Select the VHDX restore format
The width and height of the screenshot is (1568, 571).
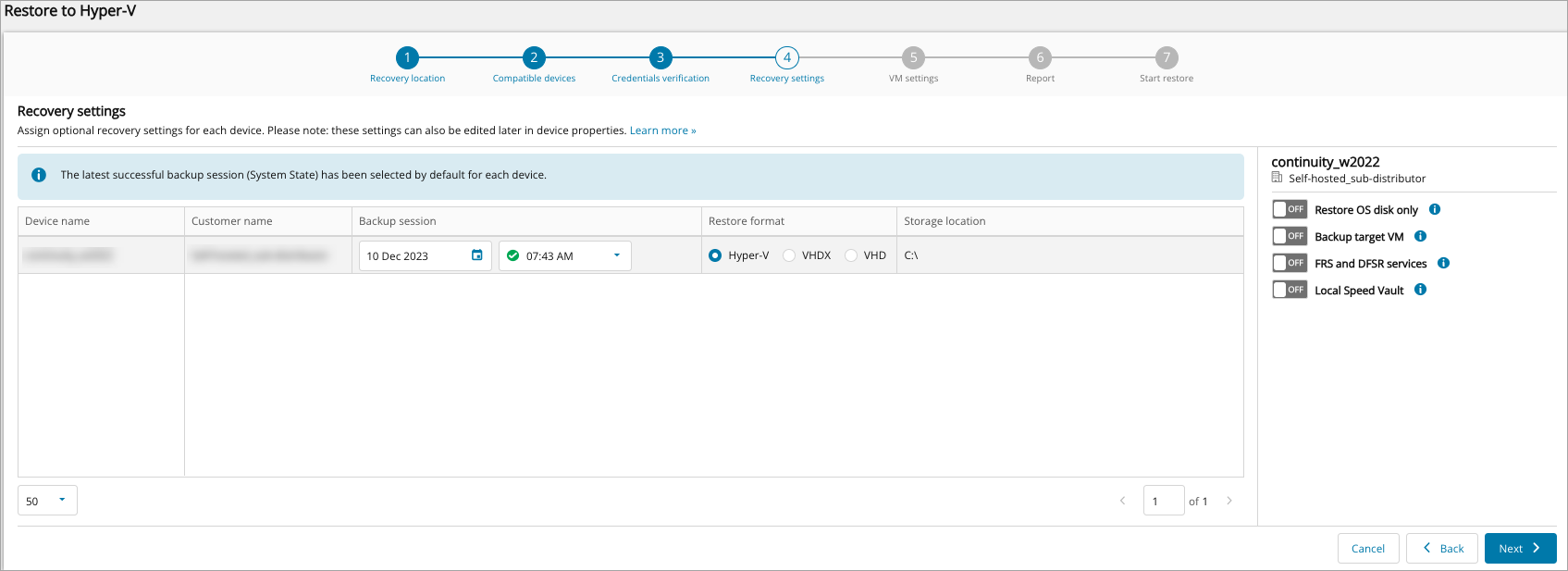(x=789, y=255)
